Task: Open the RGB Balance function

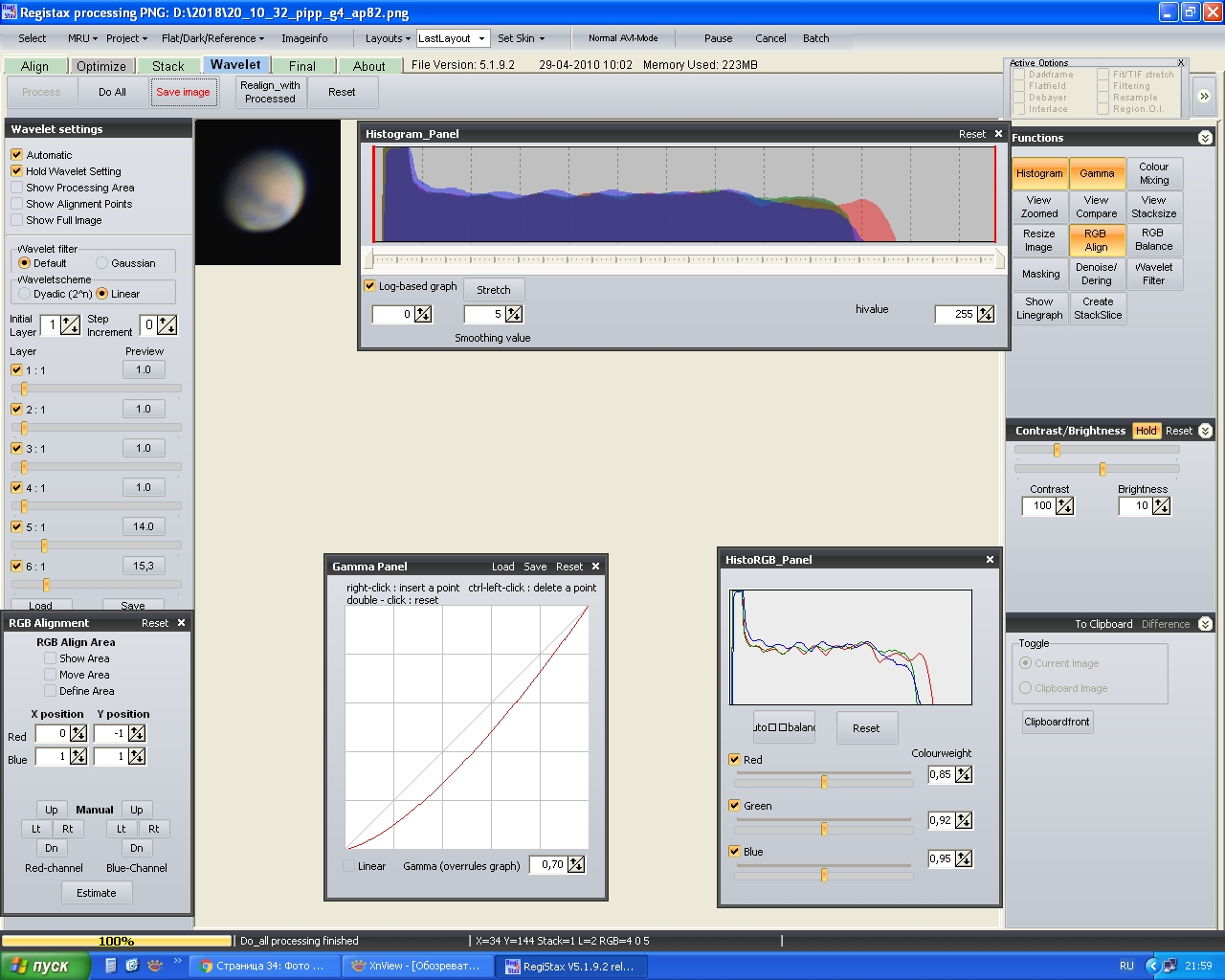Action: coord(1153,239)
